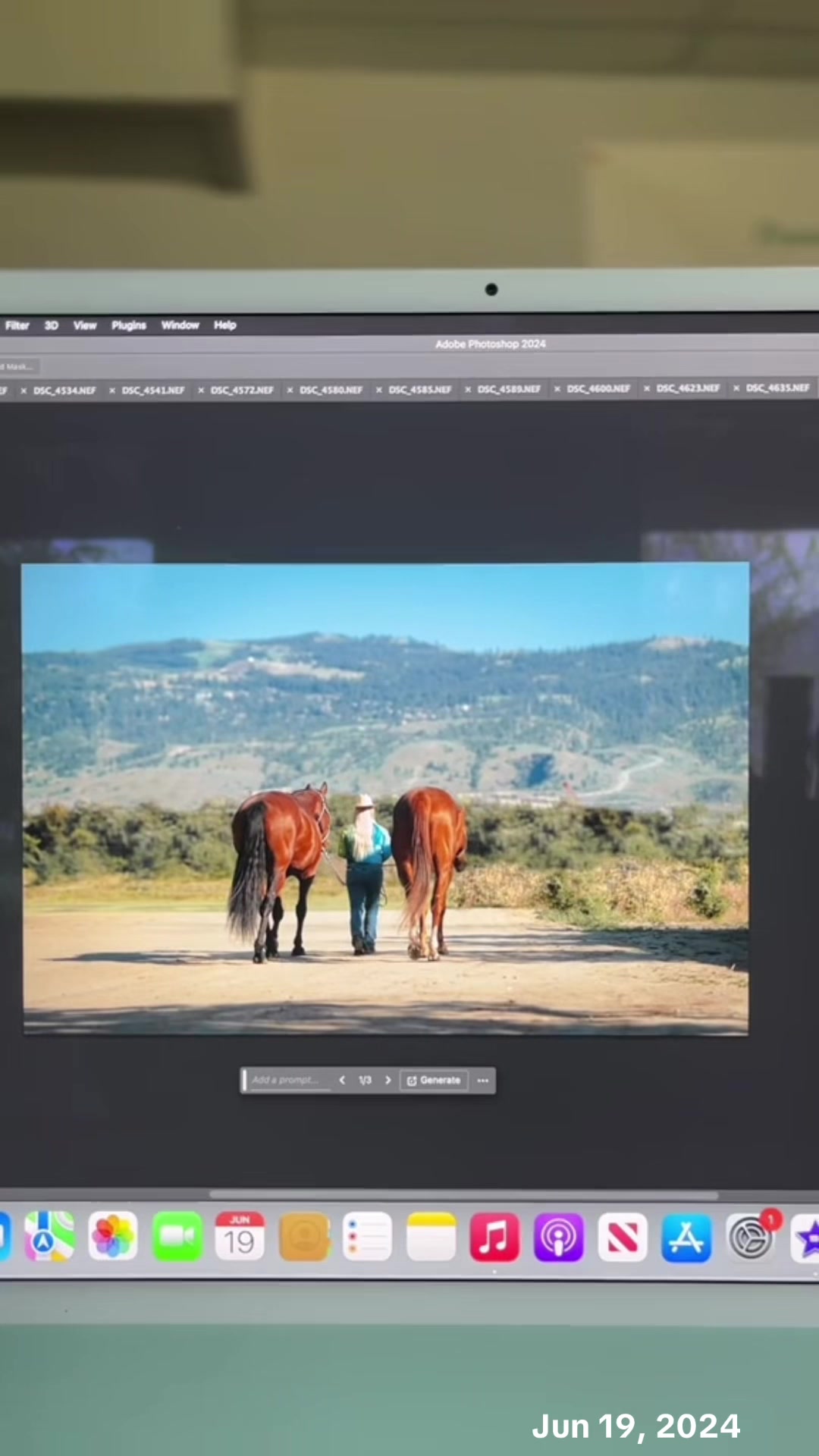Close the DSC_4623.NEF tab

[x=647, y=388]
